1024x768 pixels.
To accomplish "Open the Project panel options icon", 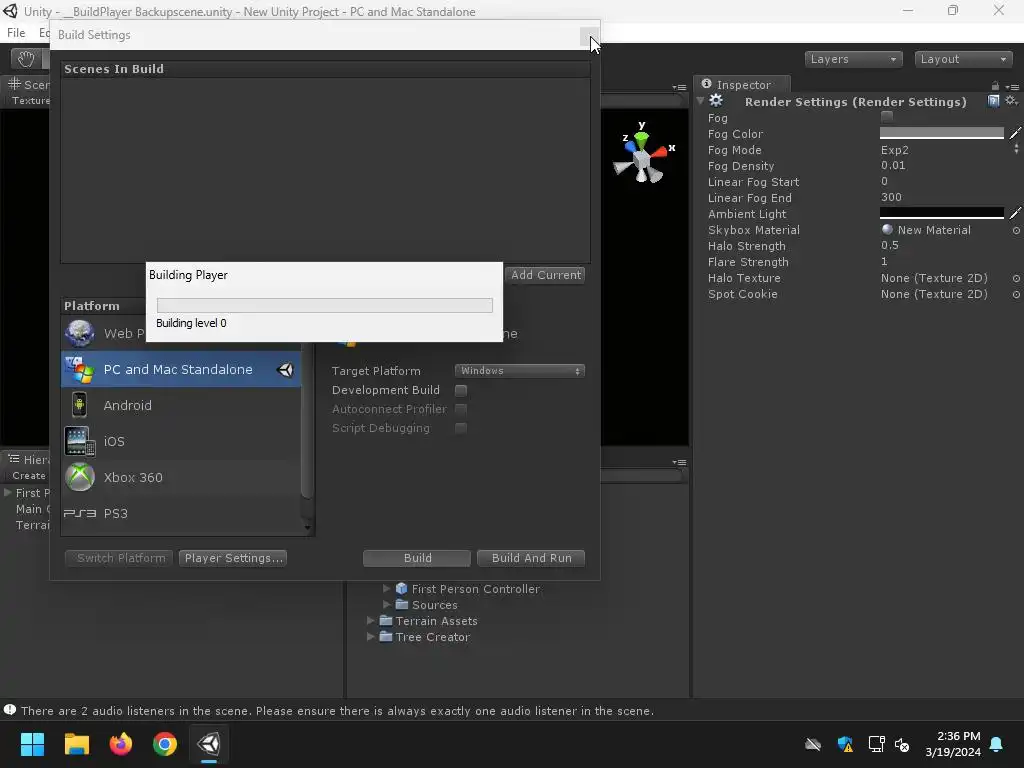I will point(679,462).
